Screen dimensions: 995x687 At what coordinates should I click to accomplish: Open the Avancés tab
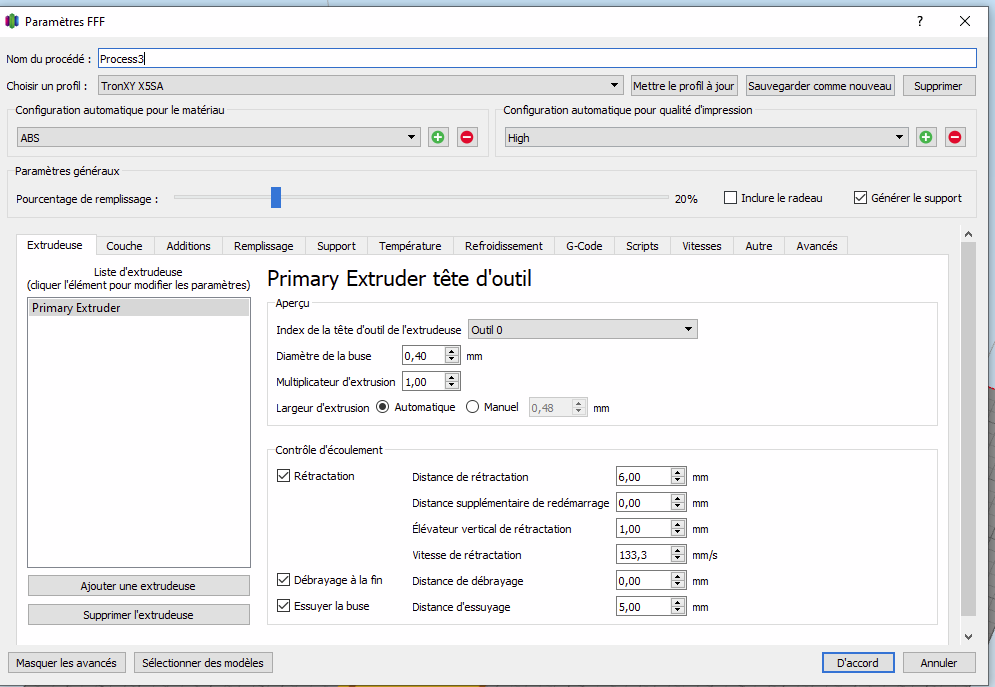pos(817,245)
